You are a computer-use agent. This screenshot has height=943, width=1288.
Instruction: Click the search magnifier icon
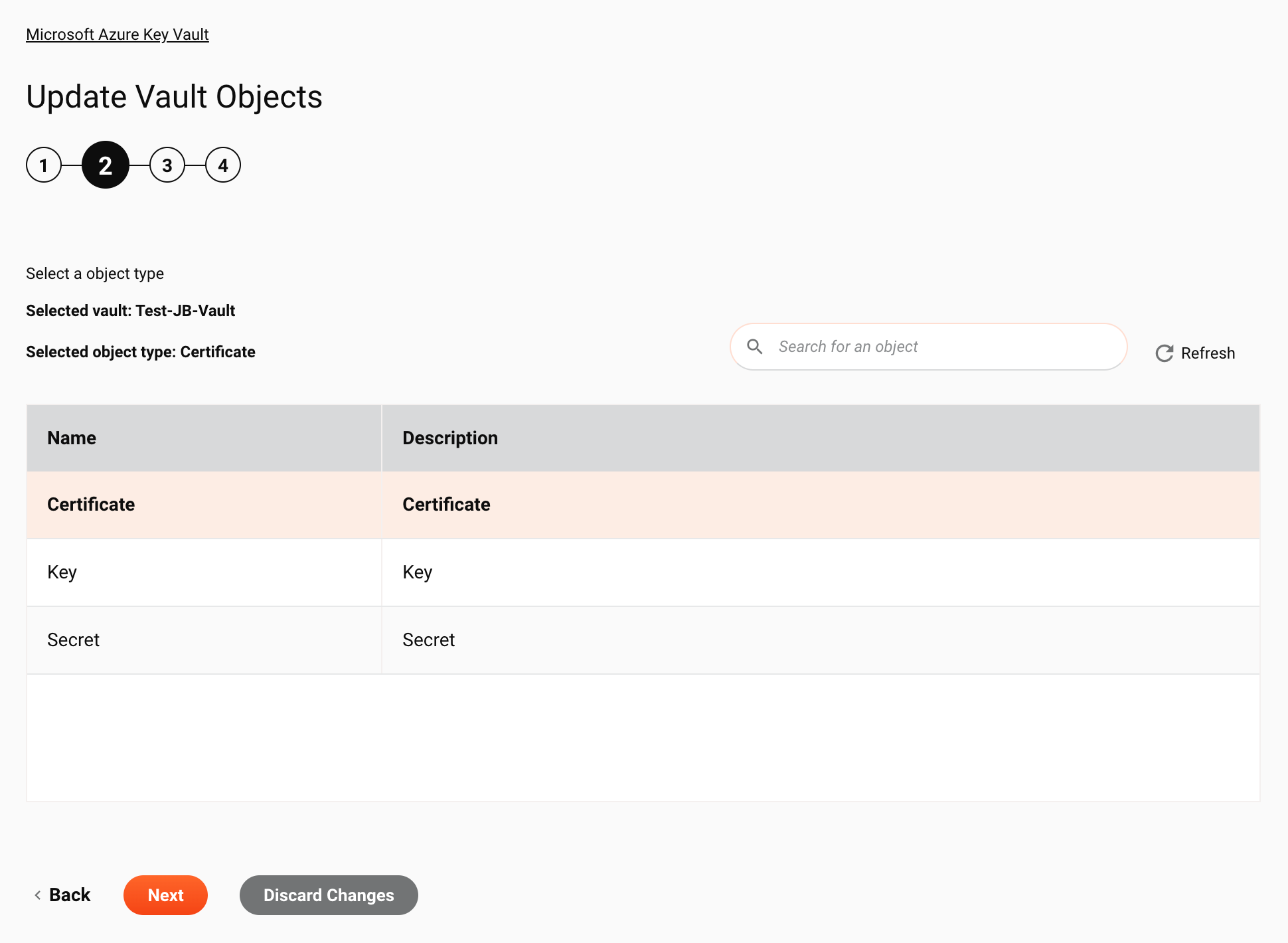[x=756, y=346]
